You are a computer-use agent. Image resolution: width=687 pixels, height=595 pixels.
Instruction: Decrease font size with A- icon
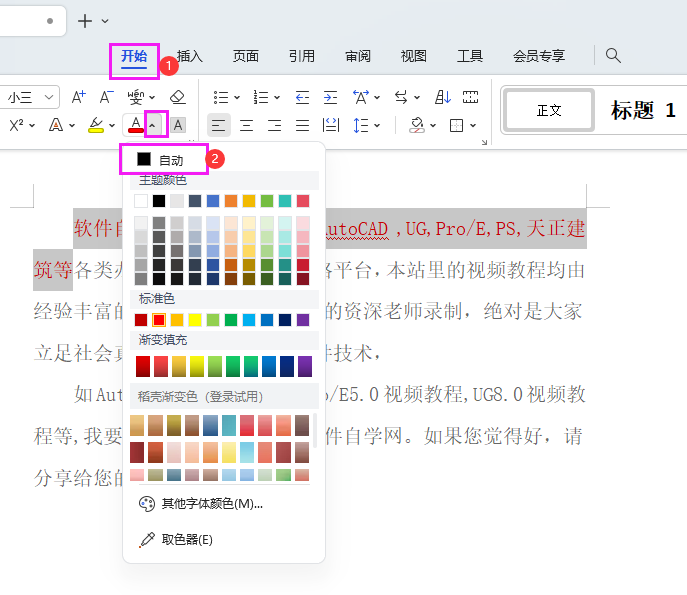point(106,97)
